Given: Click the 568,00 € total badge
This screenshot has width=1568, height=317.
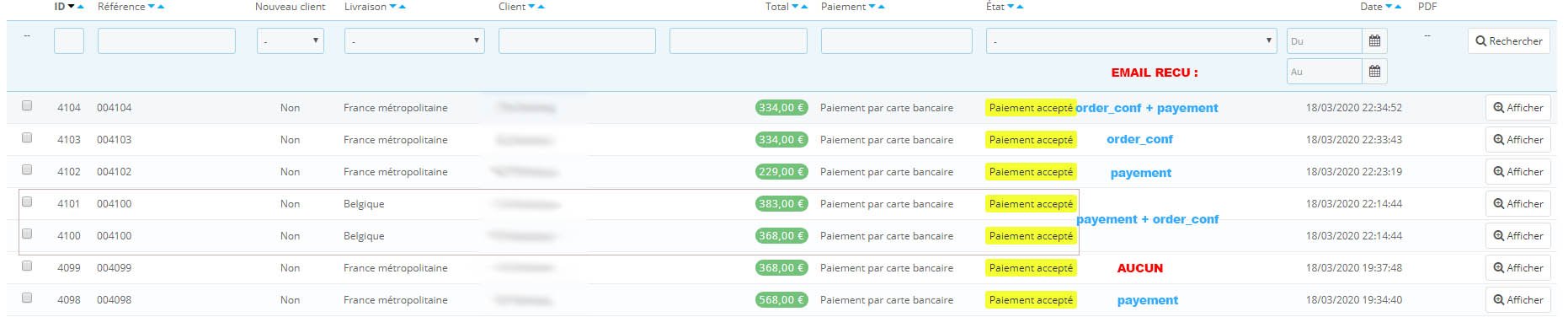Looking at the screenshot, I should pyautogui.click(x=781, y=300).
